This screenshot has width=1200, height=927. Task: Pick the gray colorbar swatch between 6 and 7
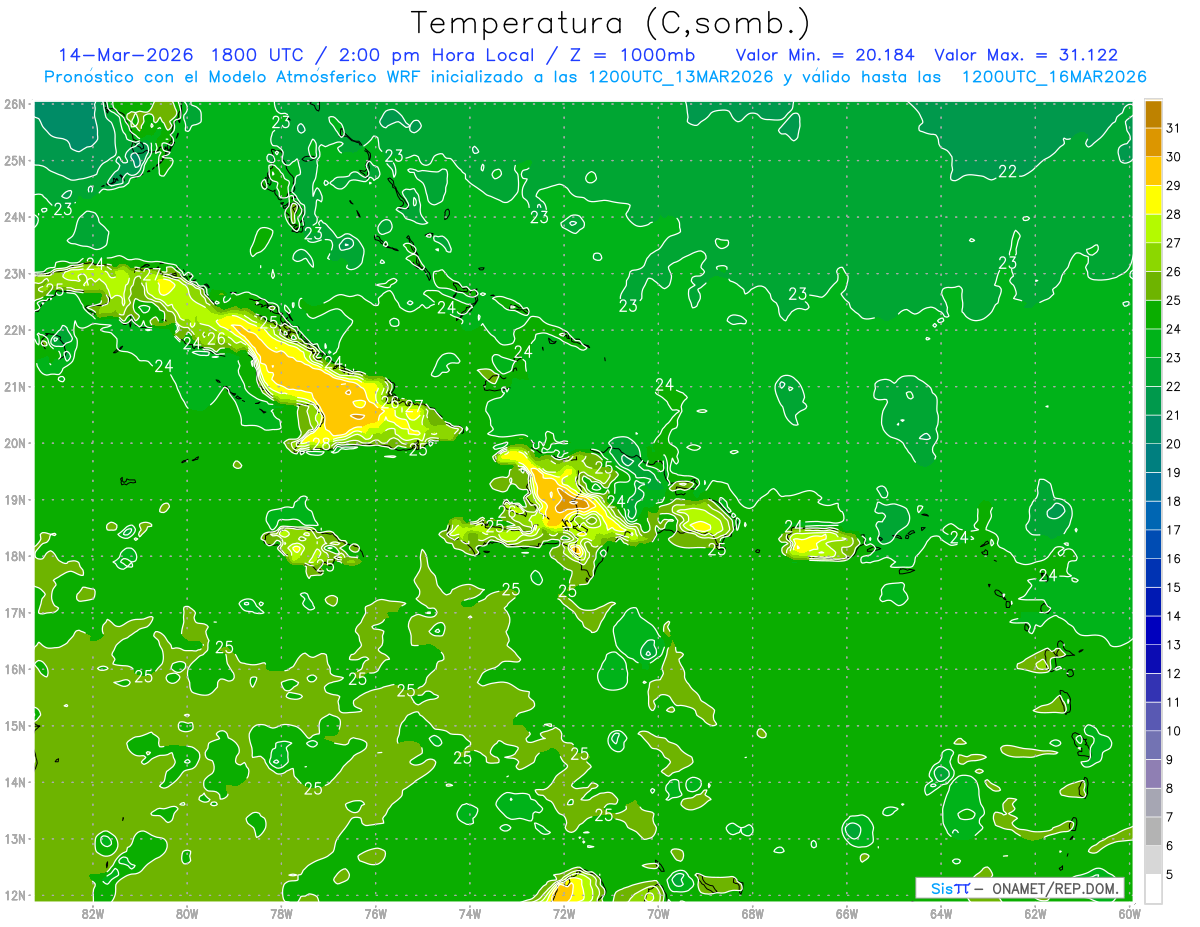(x=1153, y=831)
